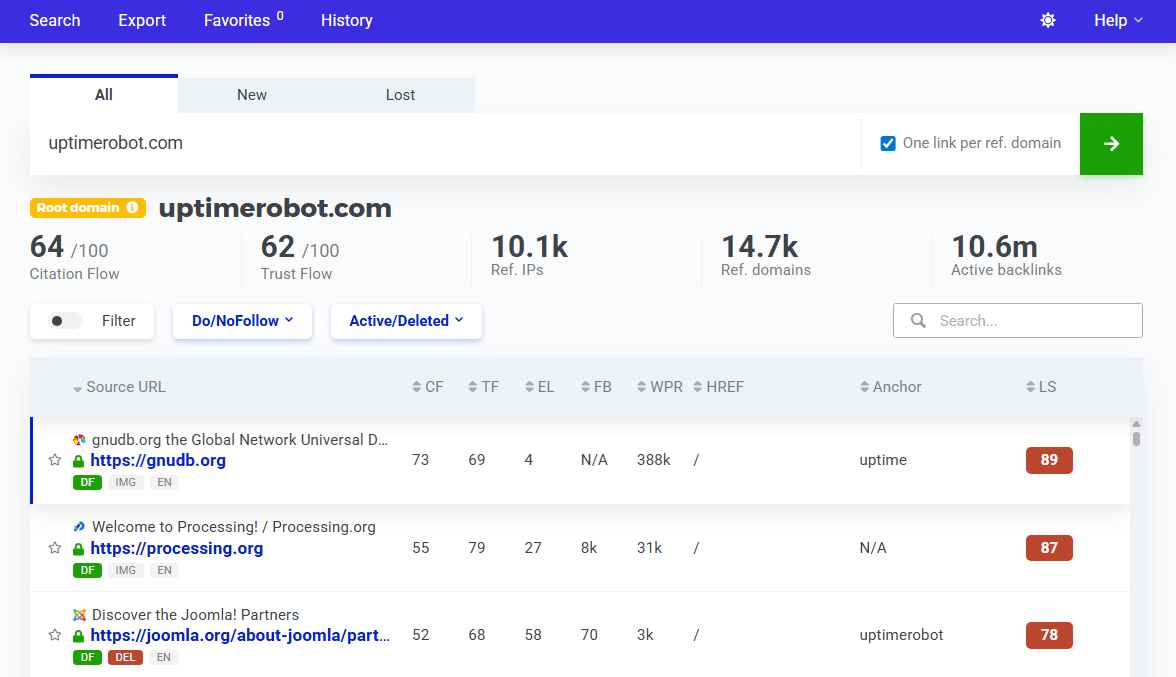Image resolution: width=1176 pixels, height=677 pixels.
Task: Favorite the processing.org backlink star
Action: [56, 548]
